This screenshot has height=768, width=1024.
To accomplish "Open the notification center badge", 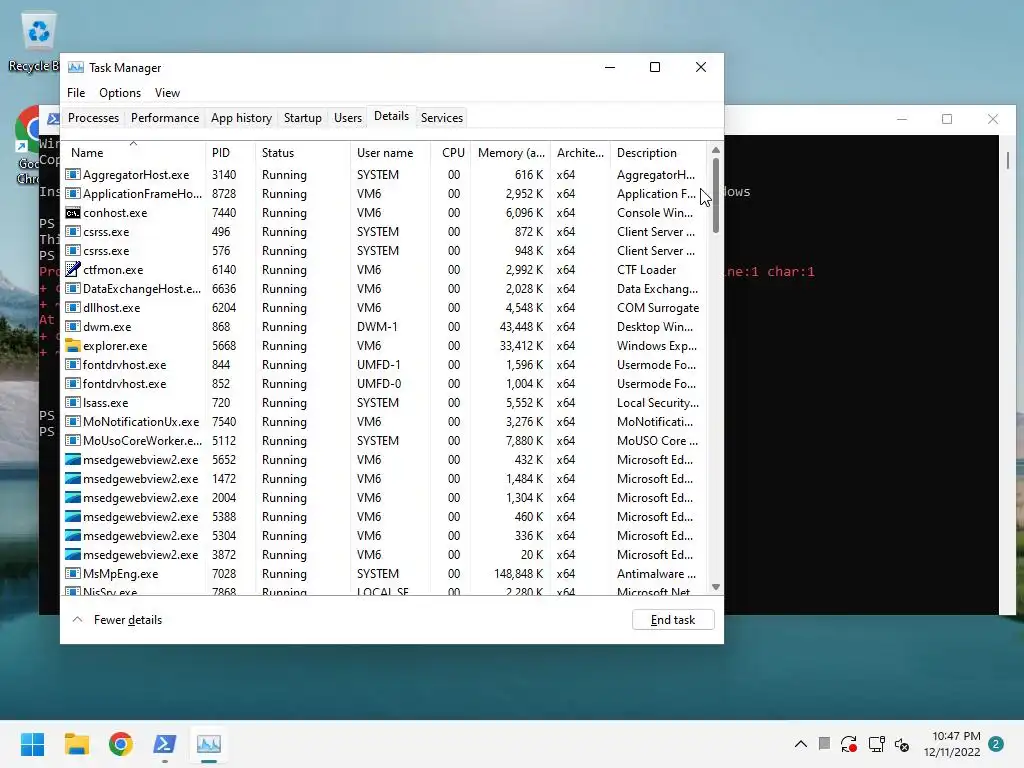I will click(996, 744).
